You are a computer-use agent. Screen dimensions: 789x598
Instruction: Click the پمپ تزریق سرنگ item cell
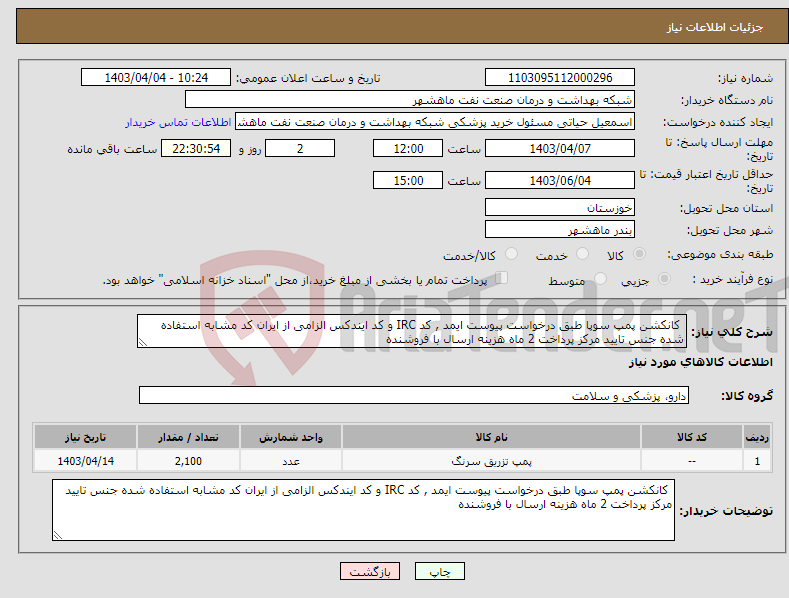(x=491, y=461)
